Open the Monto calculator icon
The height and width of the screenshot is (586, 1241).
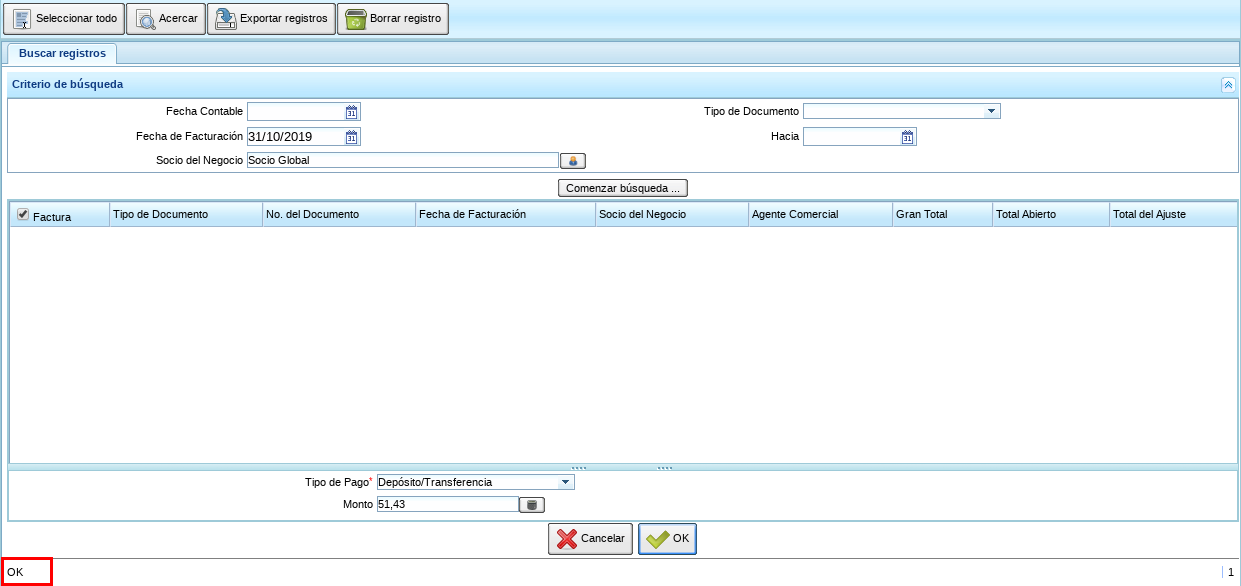coord(532,505)
